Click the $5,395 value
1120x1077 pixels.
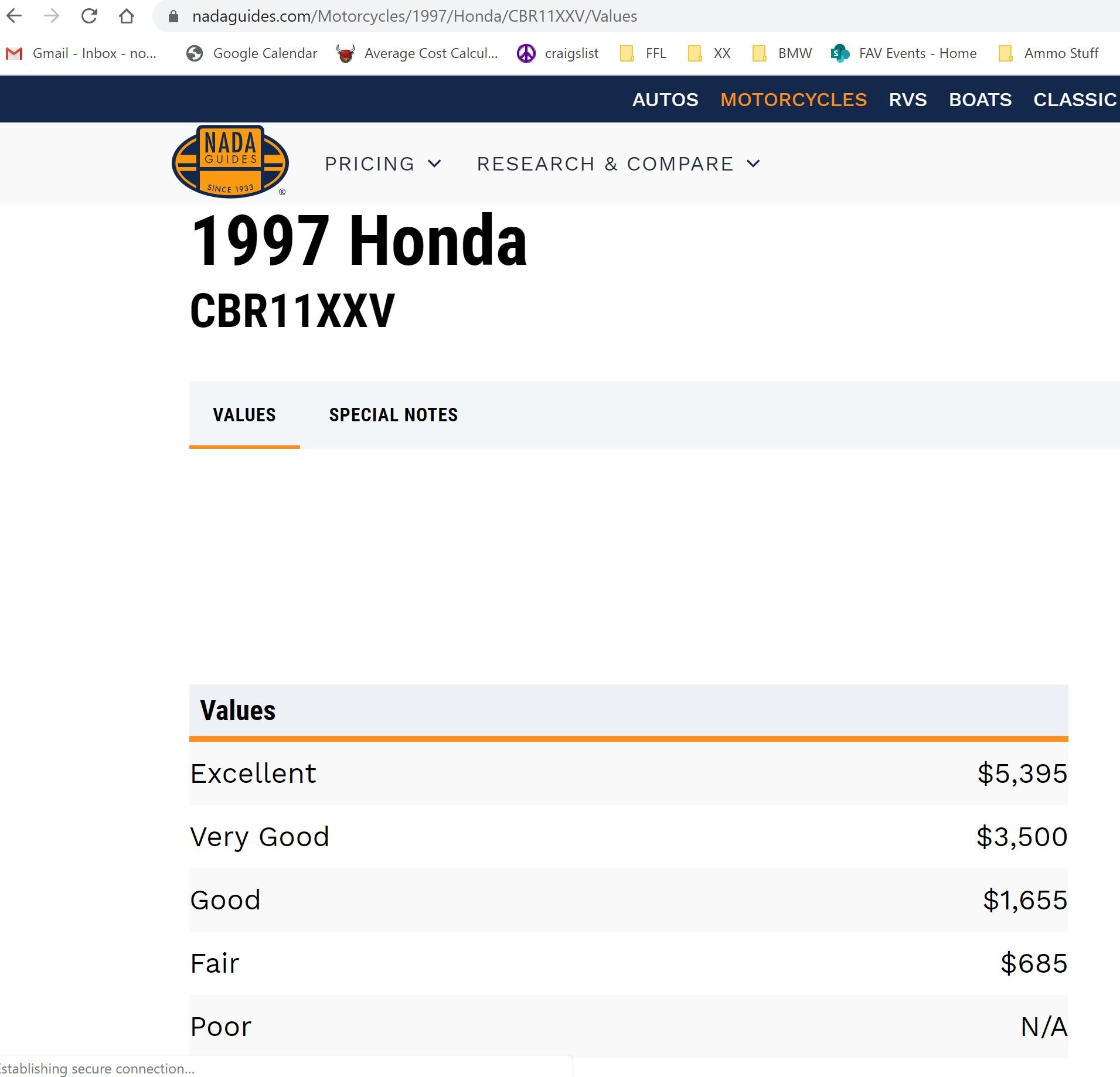pyautogui.click(x=1022, y=774)
